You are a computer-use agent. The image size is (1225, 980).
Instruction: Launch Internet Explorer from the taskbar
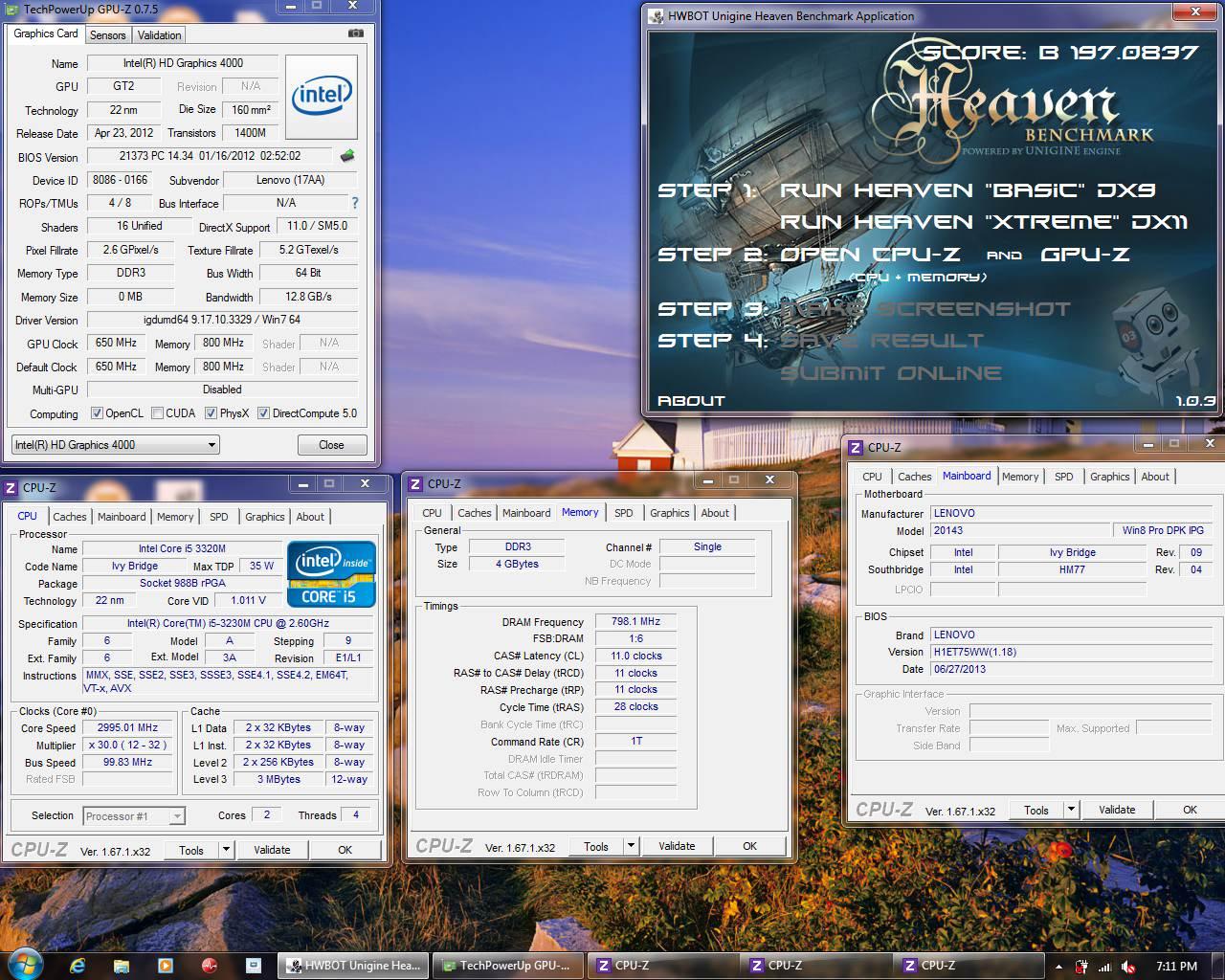[78, 966]
